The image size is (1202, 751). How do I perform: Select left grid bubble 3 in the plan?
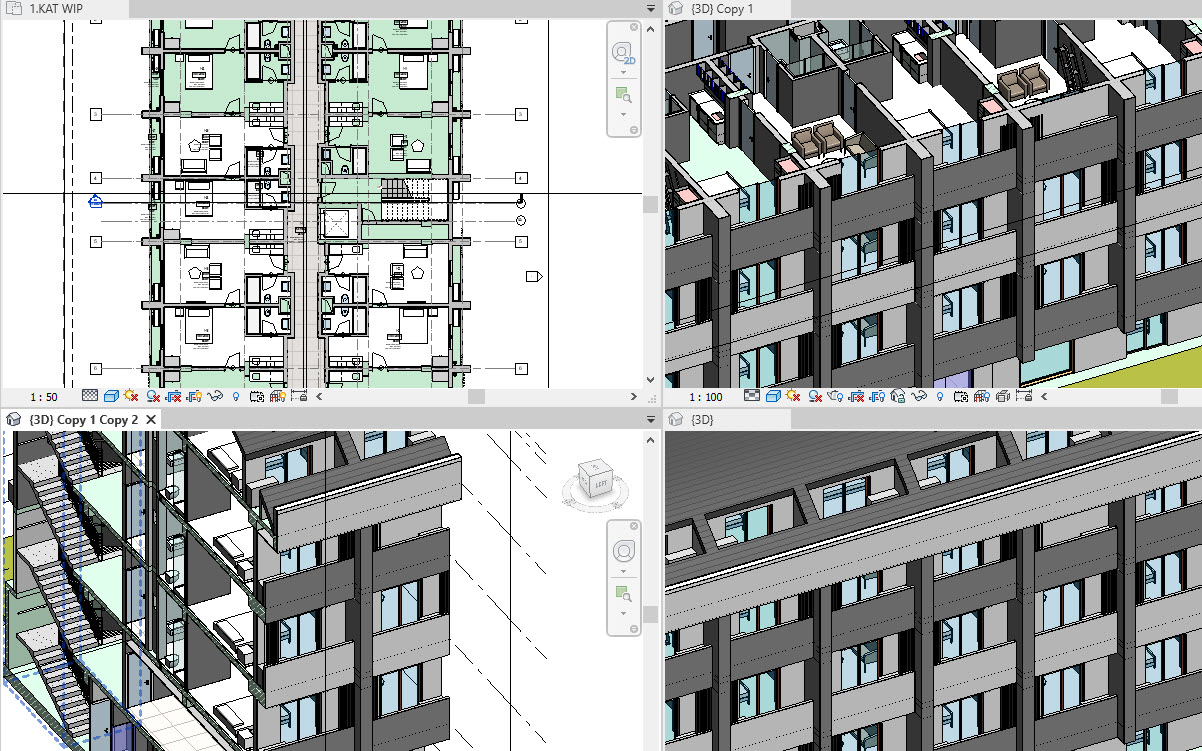tap(96, 115)
